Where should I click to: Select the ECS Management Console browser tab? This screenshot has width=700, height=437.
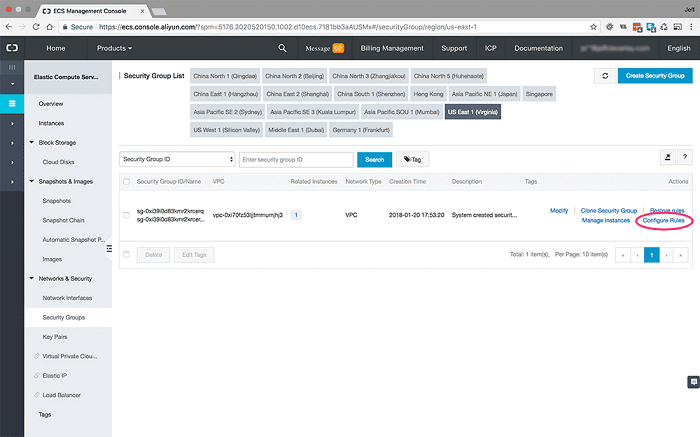pyautogui.click(x=92, y=11)
